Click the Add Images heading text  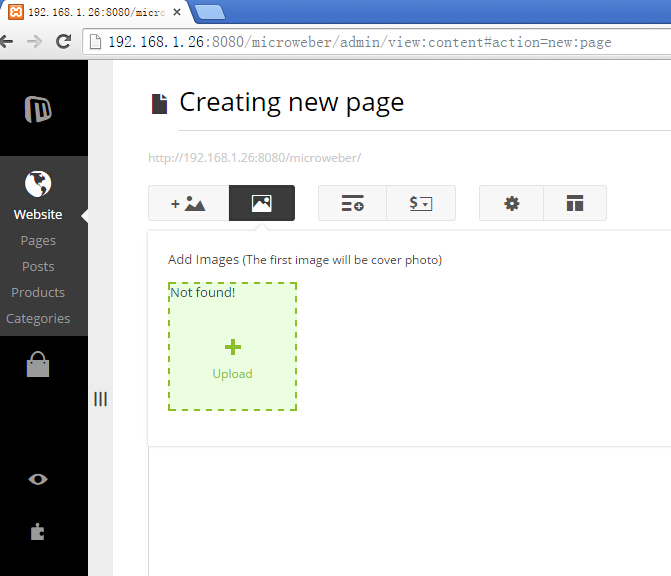click(305, 260)
